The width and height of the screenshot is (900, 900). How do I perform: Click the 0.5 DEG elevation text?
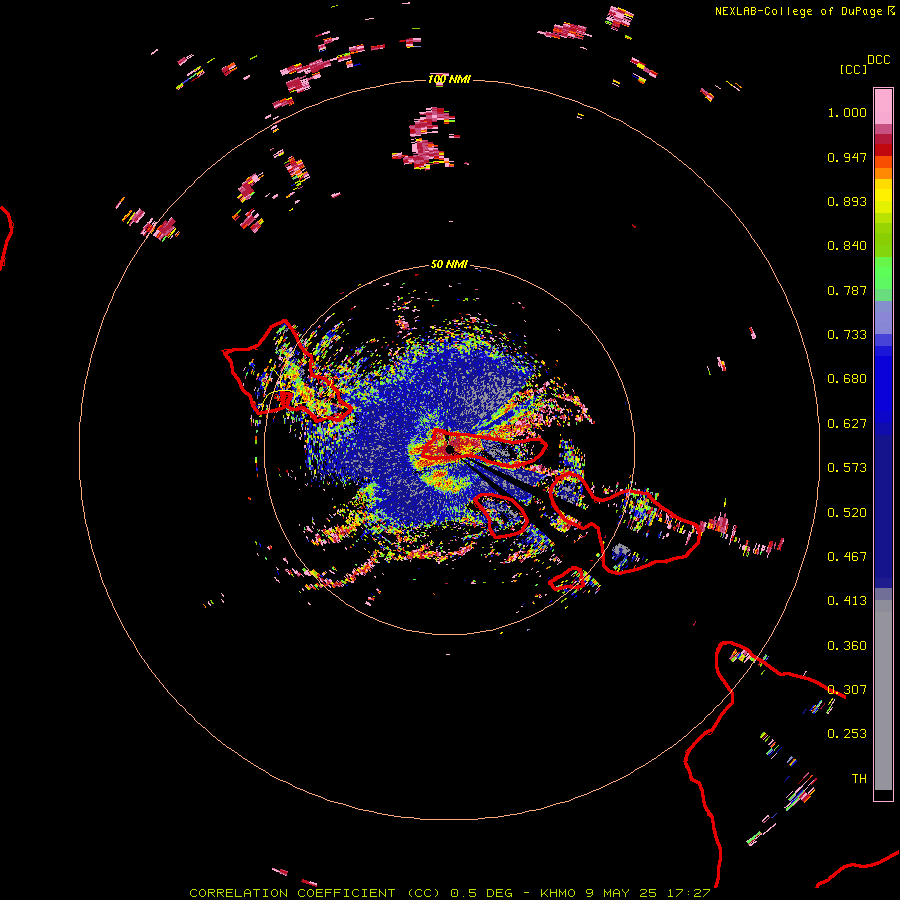pos(484,893)
